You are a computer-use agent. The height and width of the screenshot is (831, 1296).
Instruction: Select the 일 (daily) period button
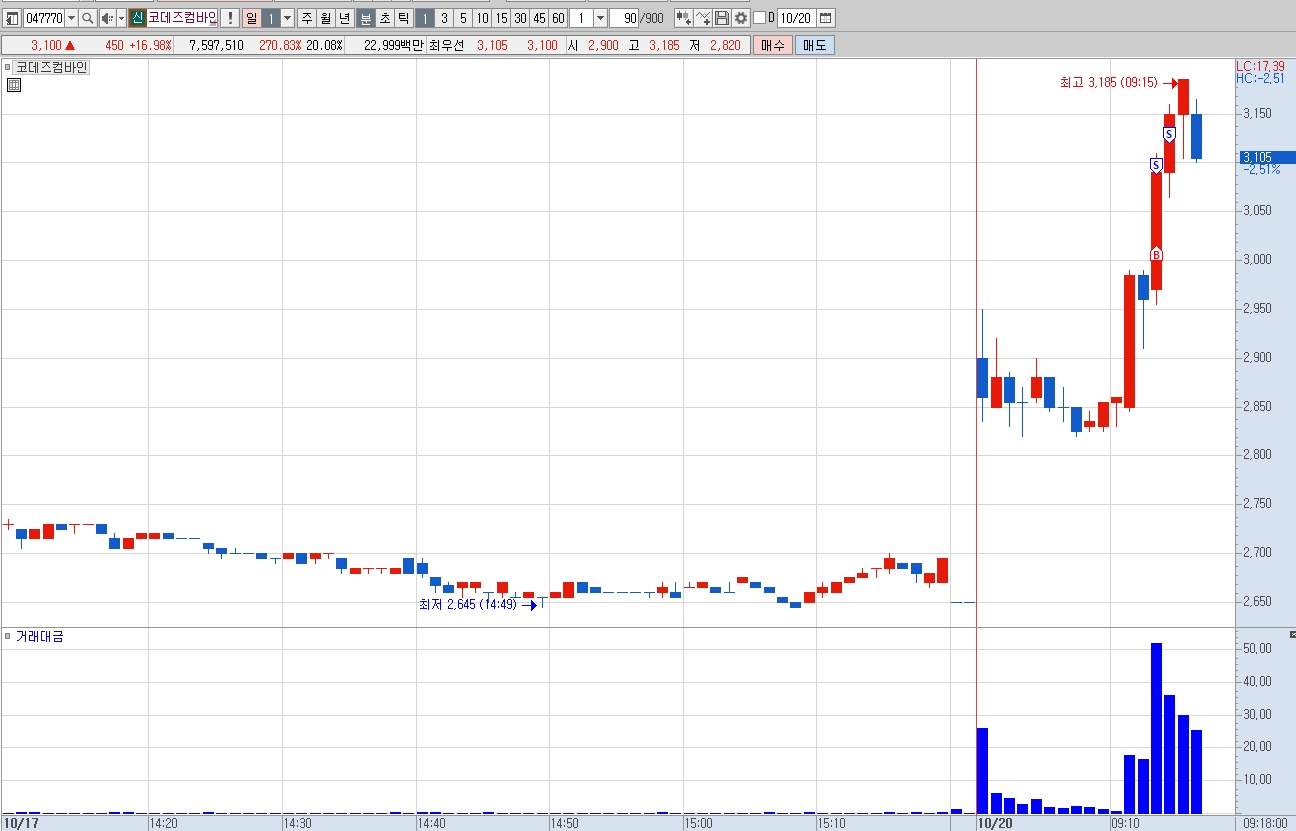[252, 18]
